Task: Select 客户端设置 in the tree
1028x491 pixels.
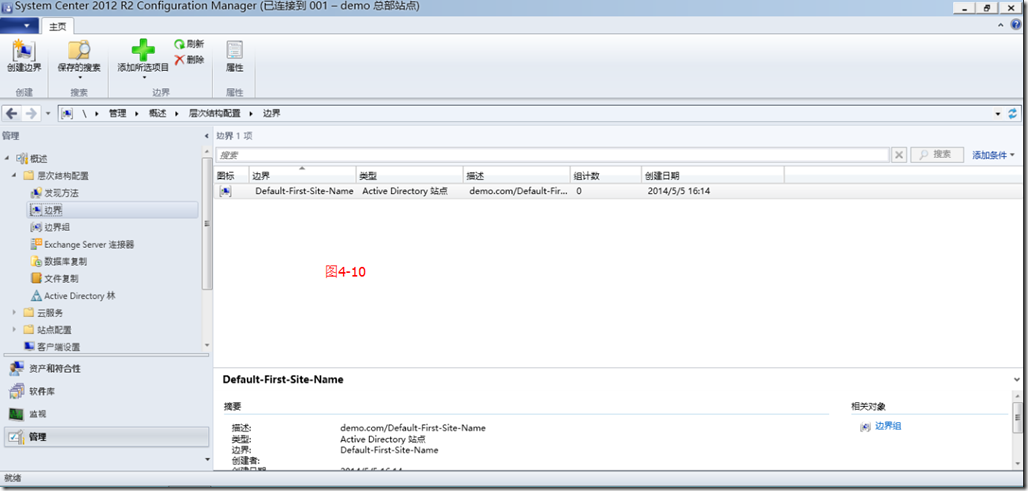Action: pyautogui.click(x=52, y=347)
